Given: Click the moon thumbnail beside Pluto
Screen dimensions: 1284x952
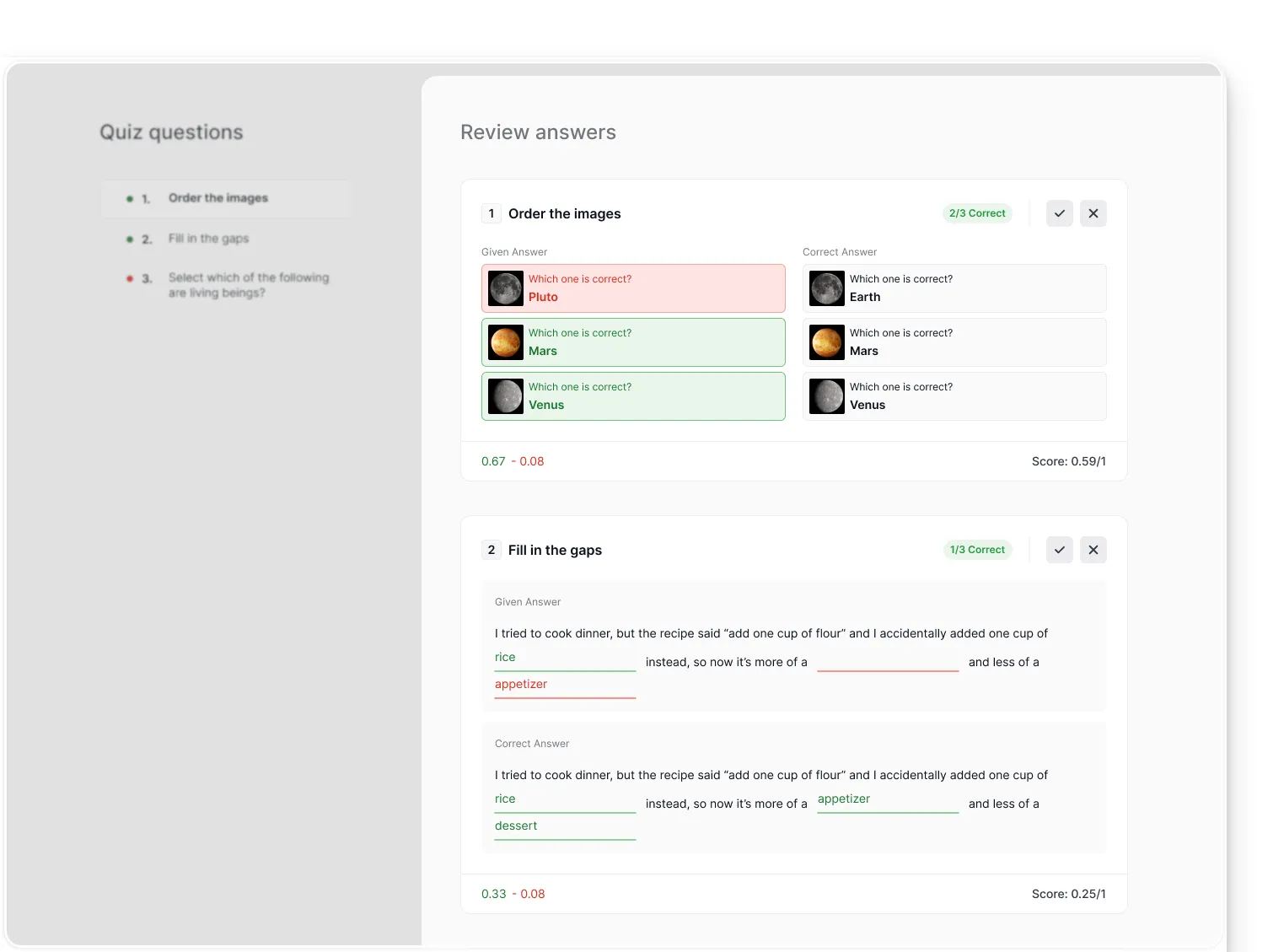Looking at the screenshot, I should pos(506,288).
